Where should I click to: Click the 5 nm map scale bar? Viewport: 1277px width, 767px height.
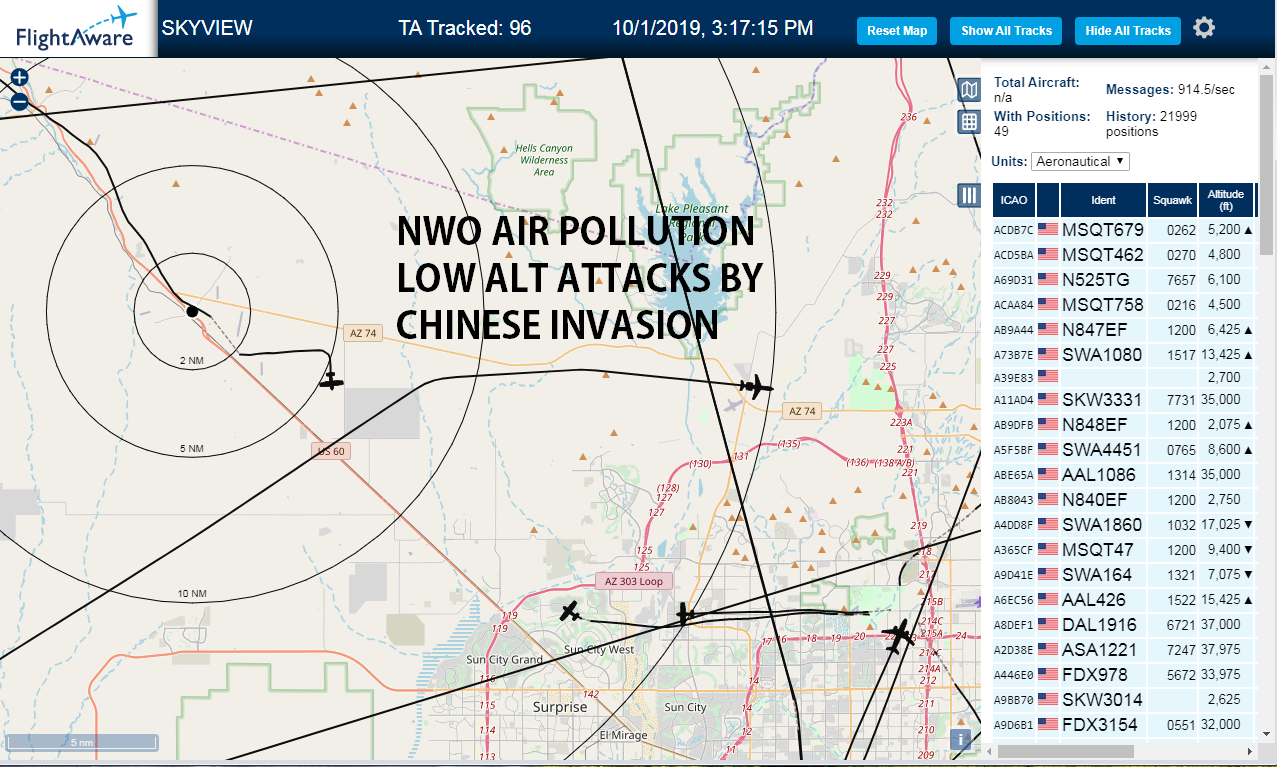click(x=82, y=743)
